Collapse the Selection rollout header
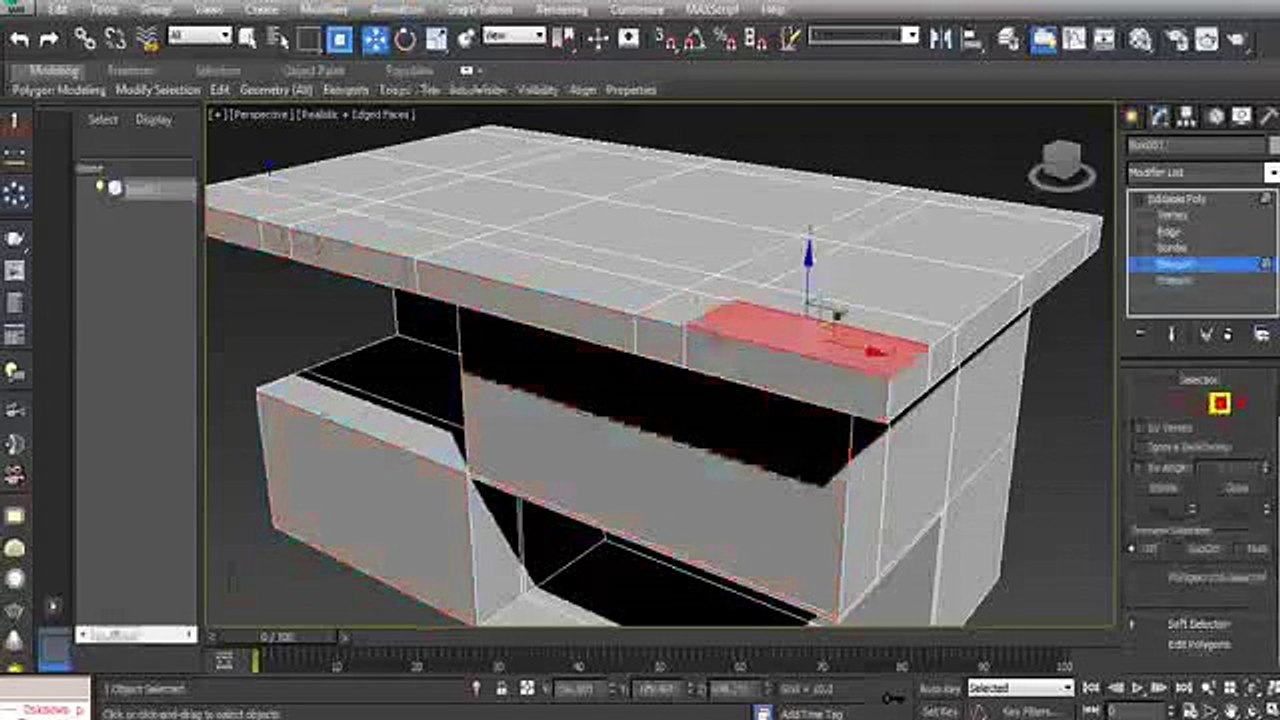Viewport: 1280px width, 720px height. click(x=1198, y=380)
